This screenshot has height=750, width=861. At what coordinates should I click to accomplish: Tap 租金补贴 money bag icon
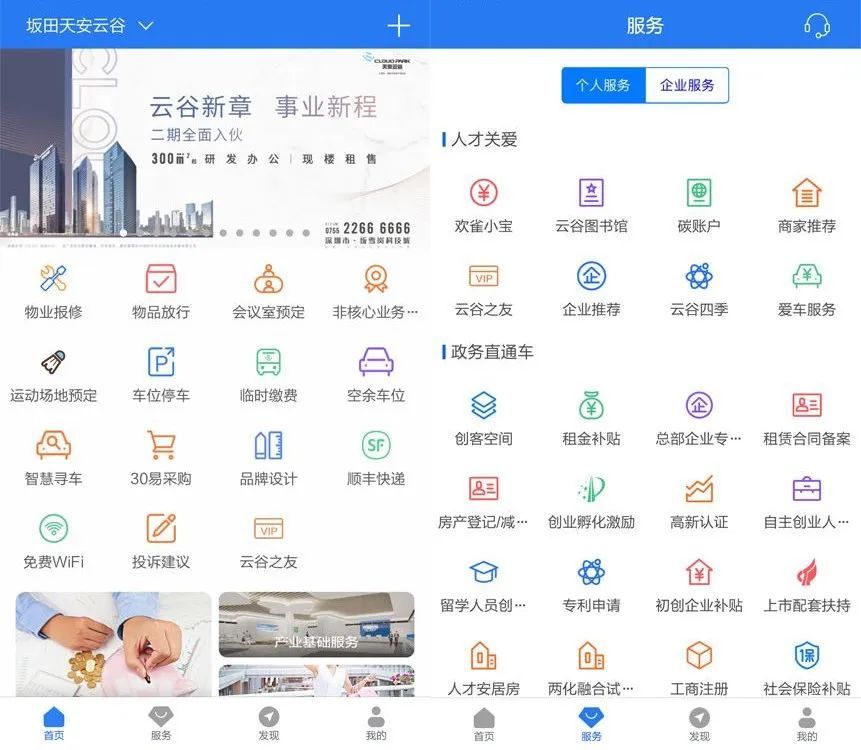tap(591, 405)
